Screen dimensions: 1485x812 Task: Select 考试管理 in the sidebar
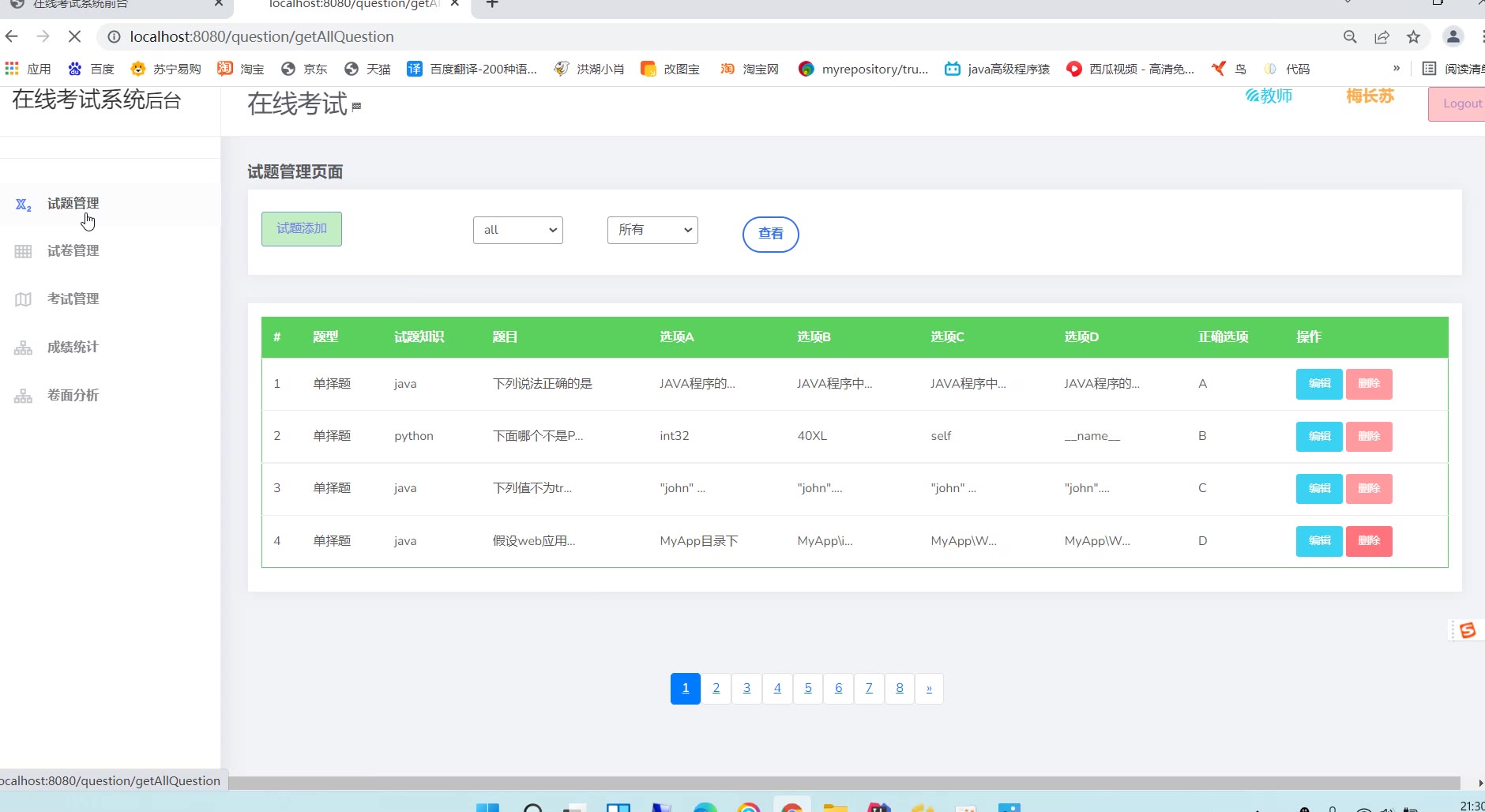(x=73, y=299)
